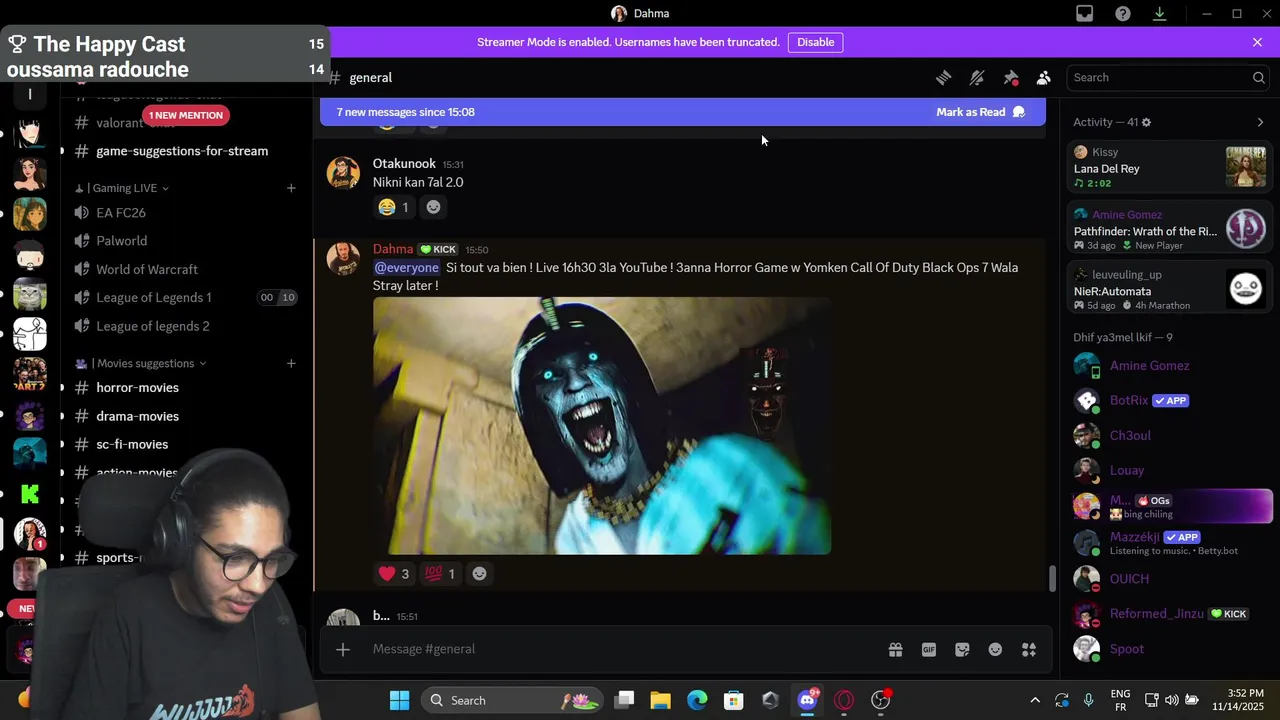Open pinned messages icon

pos(1011,77)
